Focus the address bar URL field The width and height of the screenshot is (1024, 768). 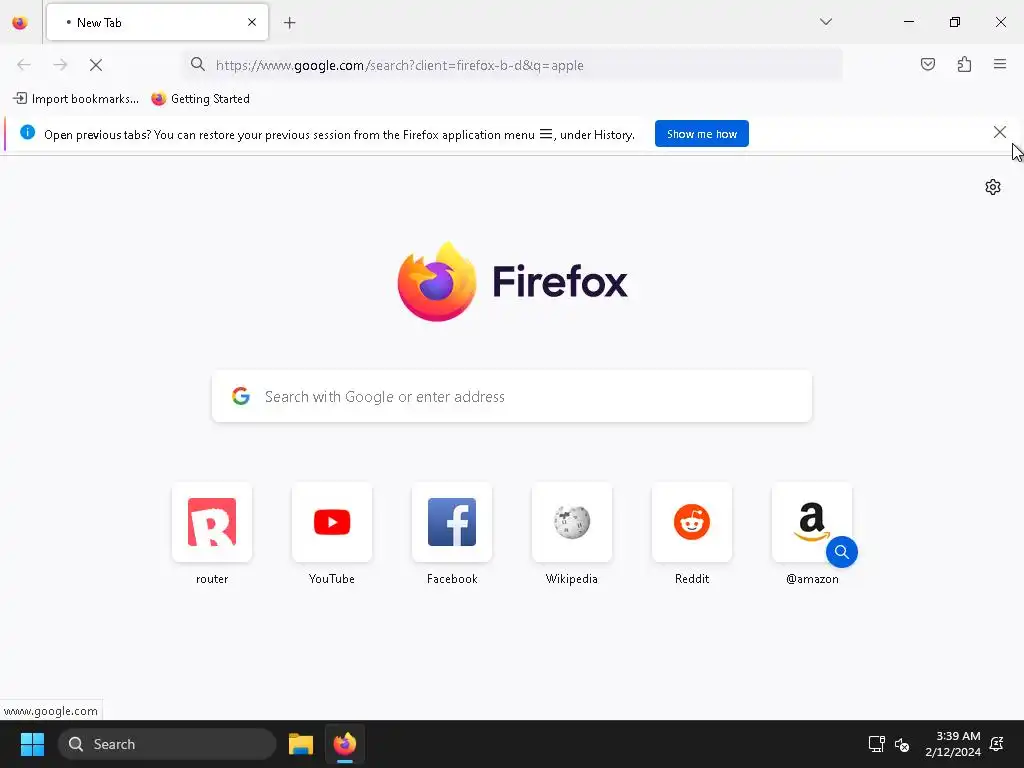513,65
